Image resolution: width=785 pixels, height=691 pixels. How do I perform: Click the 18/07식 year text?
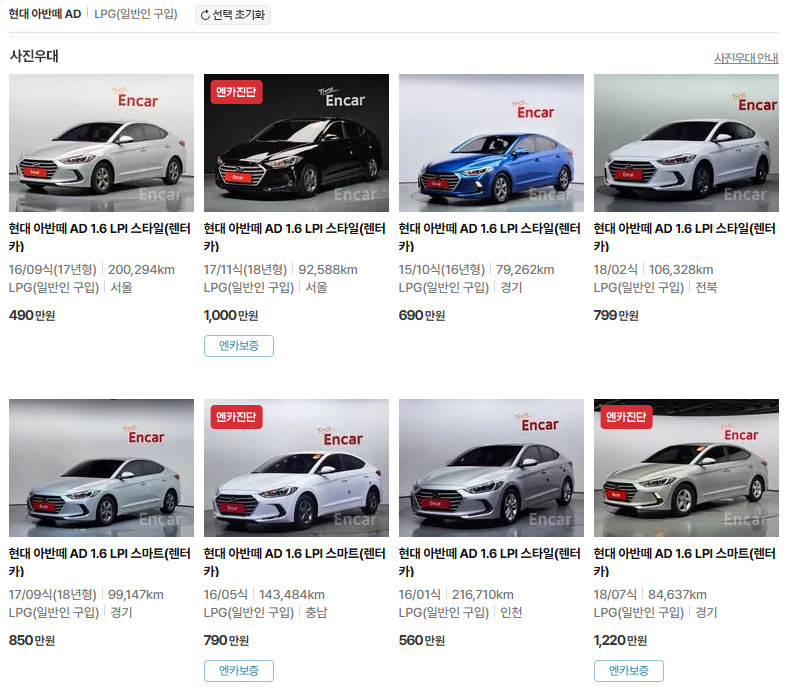615,595
